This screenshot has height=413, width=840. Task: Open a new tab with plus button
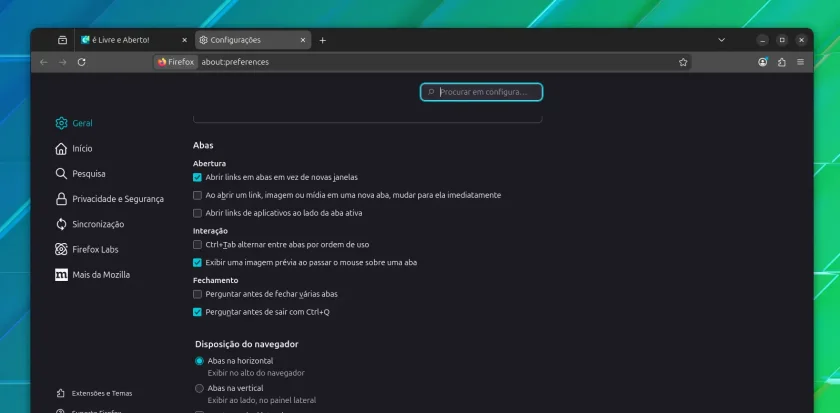click(x=322, y=40)
